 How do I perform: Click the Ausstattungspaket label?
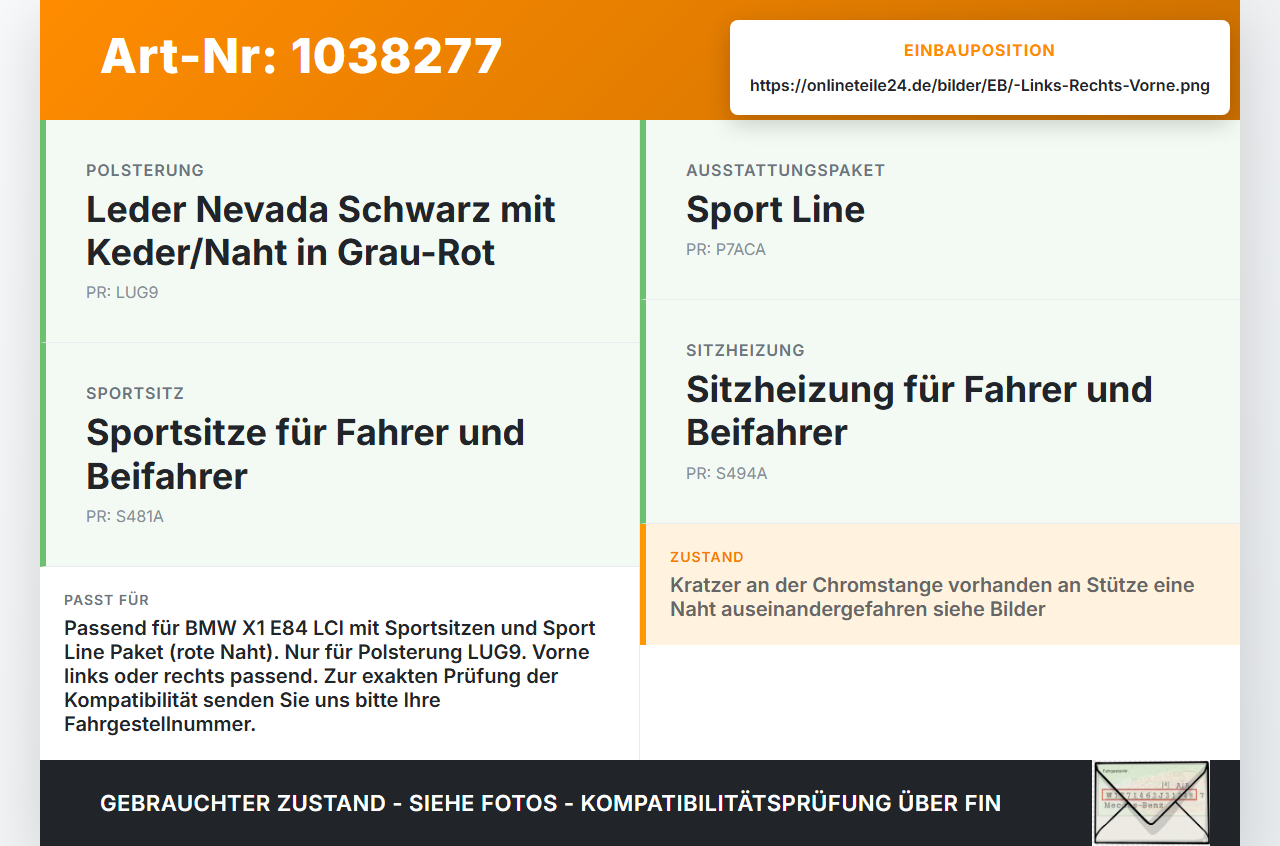point(785,170)
